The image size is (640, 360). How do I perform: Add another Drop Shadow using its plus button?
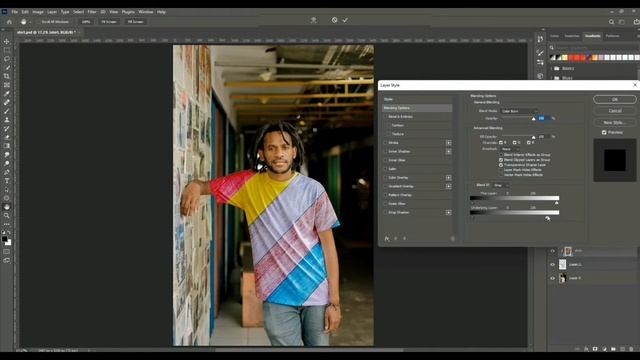tap(449, 213)
